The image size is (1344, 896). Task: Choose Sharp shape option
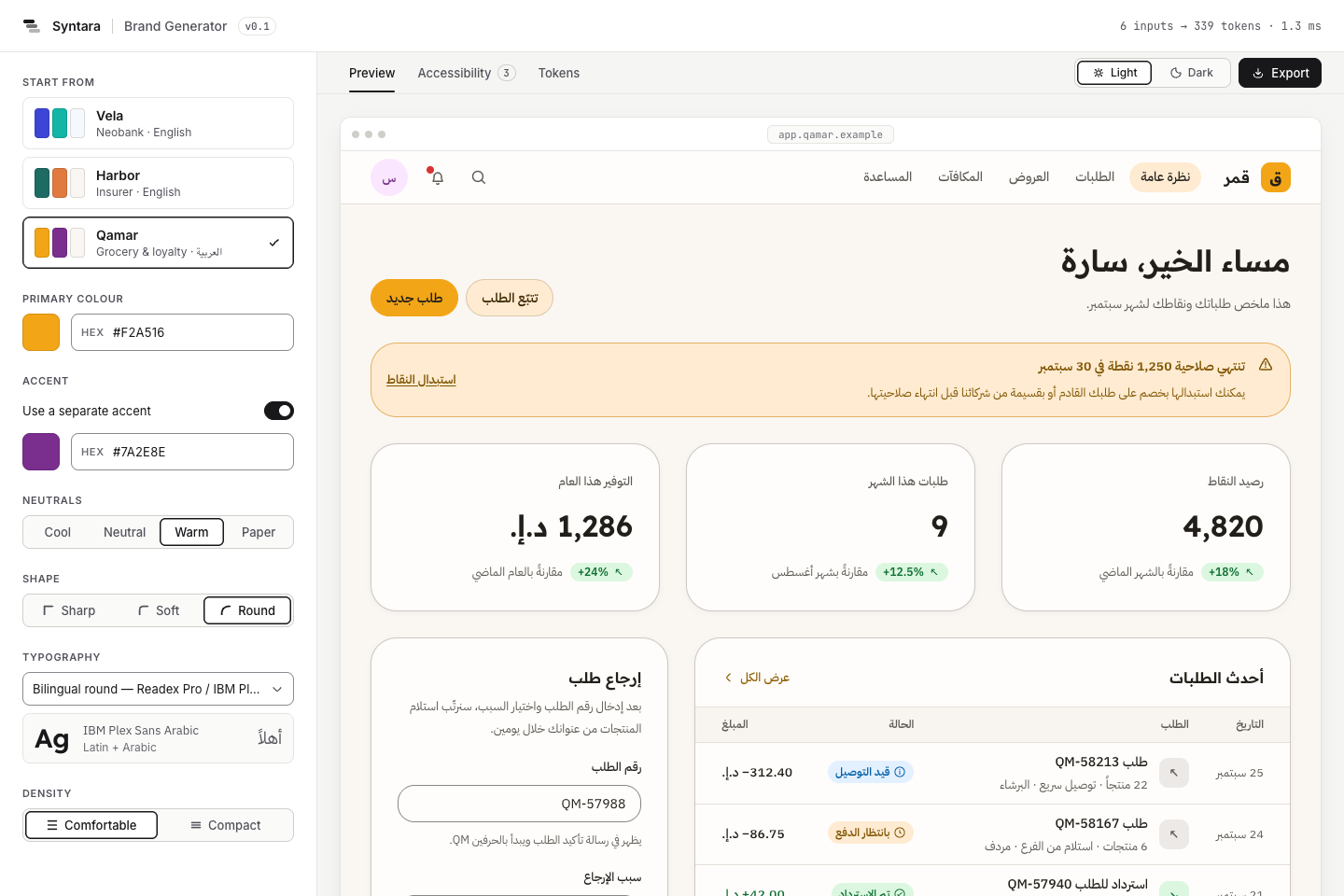click(x=69, y=610)
